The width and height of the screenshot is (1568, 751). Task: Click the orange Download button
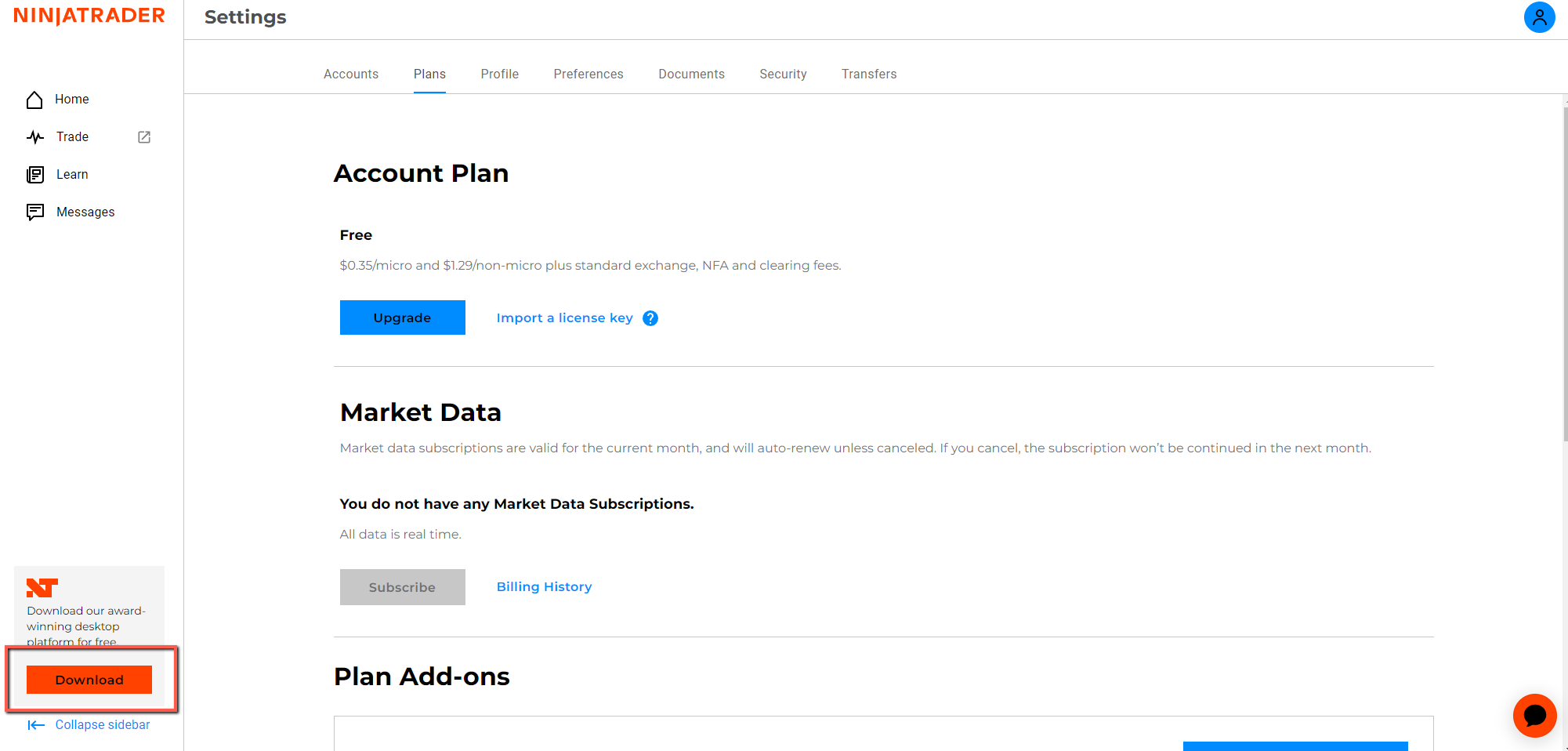pyautogui.click(x=89, y=680)
